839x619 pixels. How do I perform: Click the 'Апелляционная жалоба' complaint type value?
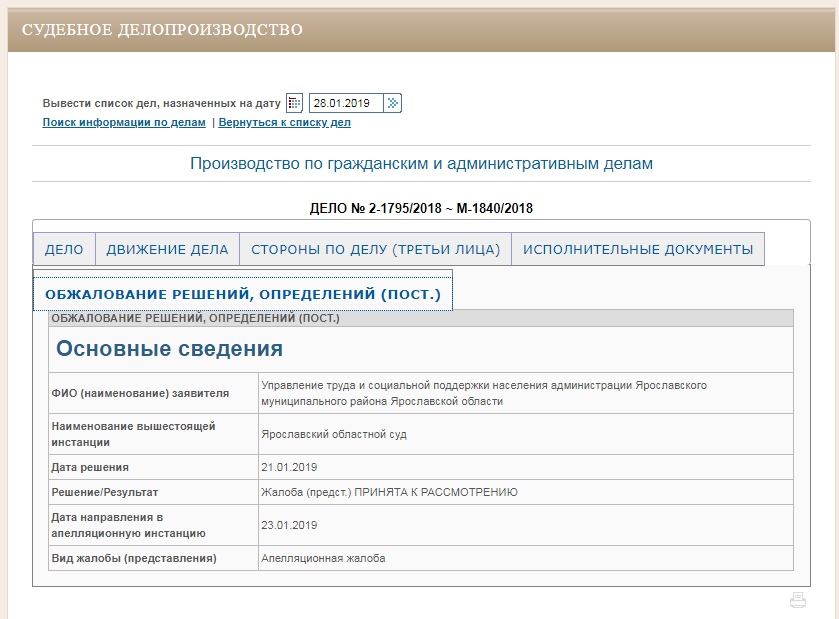(x=322, y=558)
